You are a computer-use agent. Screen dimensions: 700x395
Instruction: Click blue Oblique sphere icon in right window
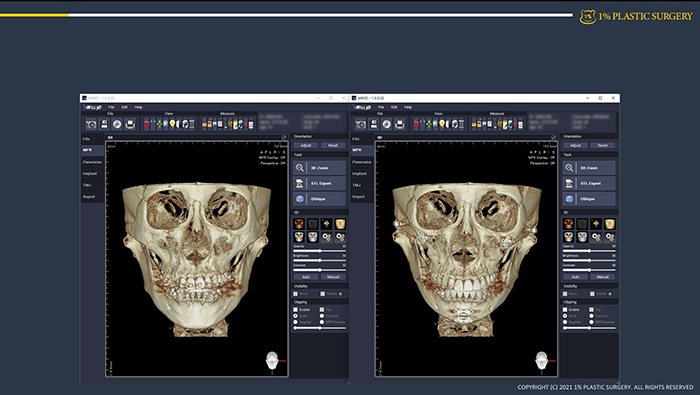569,199
